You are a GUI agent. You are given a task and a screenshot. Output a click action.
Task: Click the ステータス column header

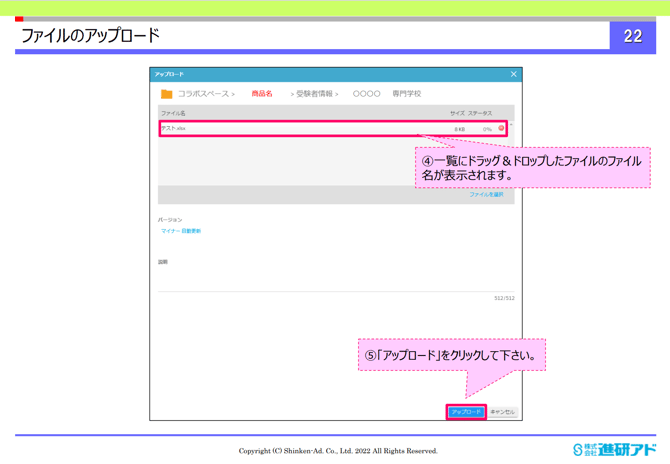click(x=480, y=113)
